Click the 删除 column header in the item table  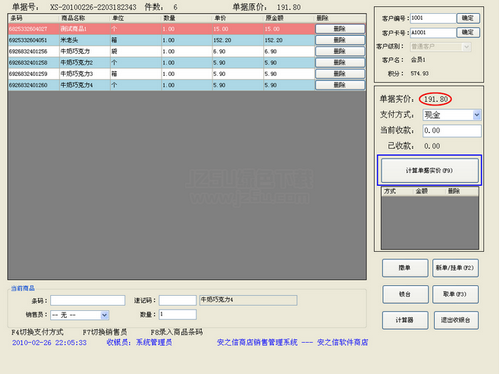pyautogui.click(x=340, y=18)
